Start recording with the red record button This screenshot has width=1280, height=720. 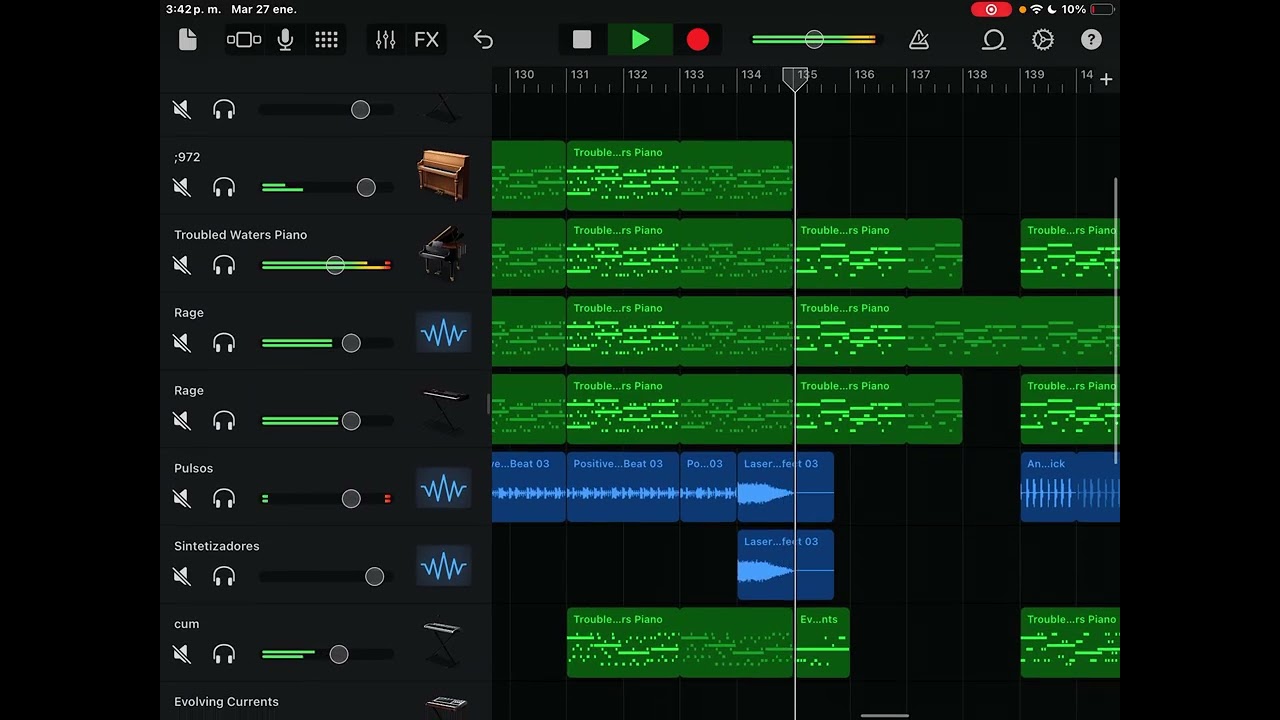698,40
